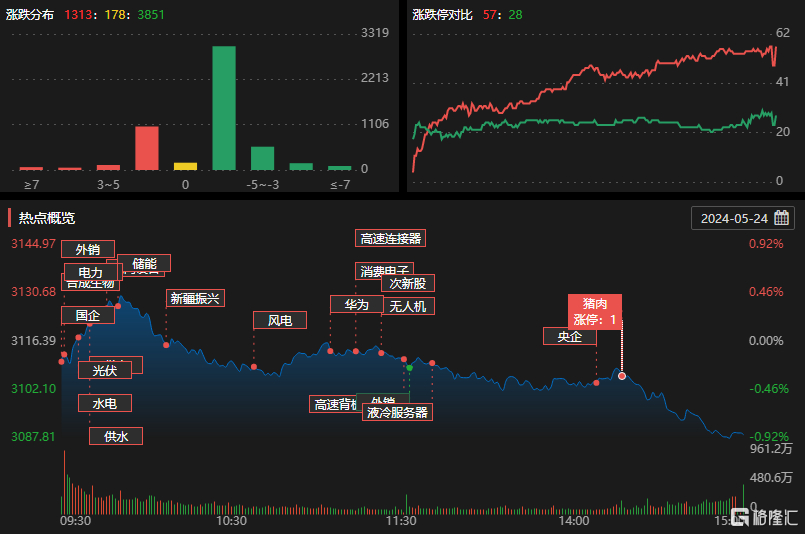Click the 2024-05-24 date field
The height and width of the screenshot is (534, 805).
(x=743, y=218)
